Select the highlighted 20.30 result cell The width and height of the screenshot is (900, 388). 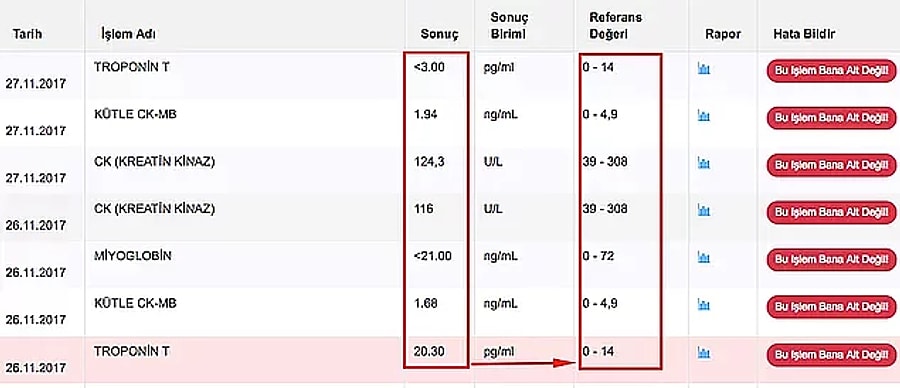click(429, 351)
